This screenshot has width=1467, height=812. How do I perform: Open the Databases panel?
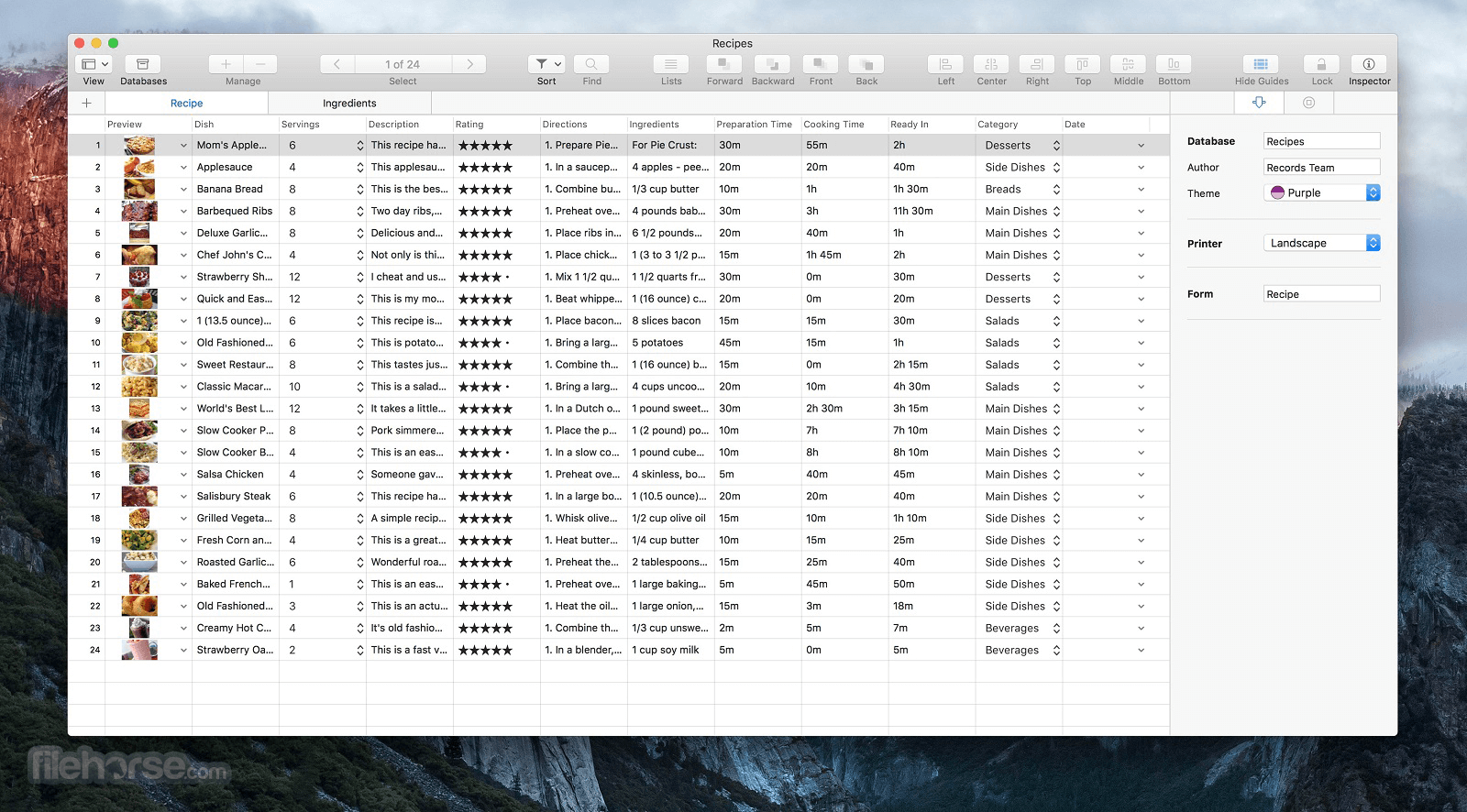[143, 64]
